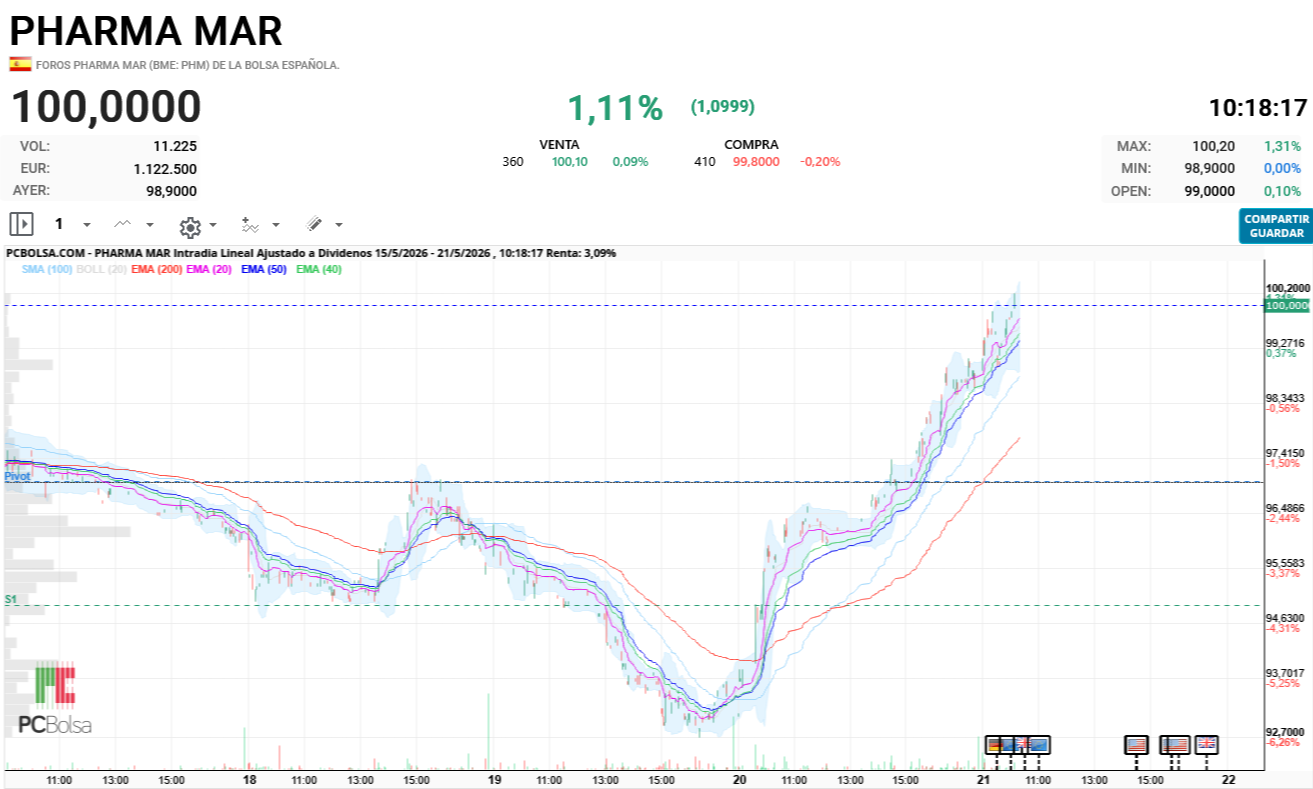This screenshot has height=789, width=1313.
Task: Click the UK flag event marker
Action: click(x=1207, y=744)
